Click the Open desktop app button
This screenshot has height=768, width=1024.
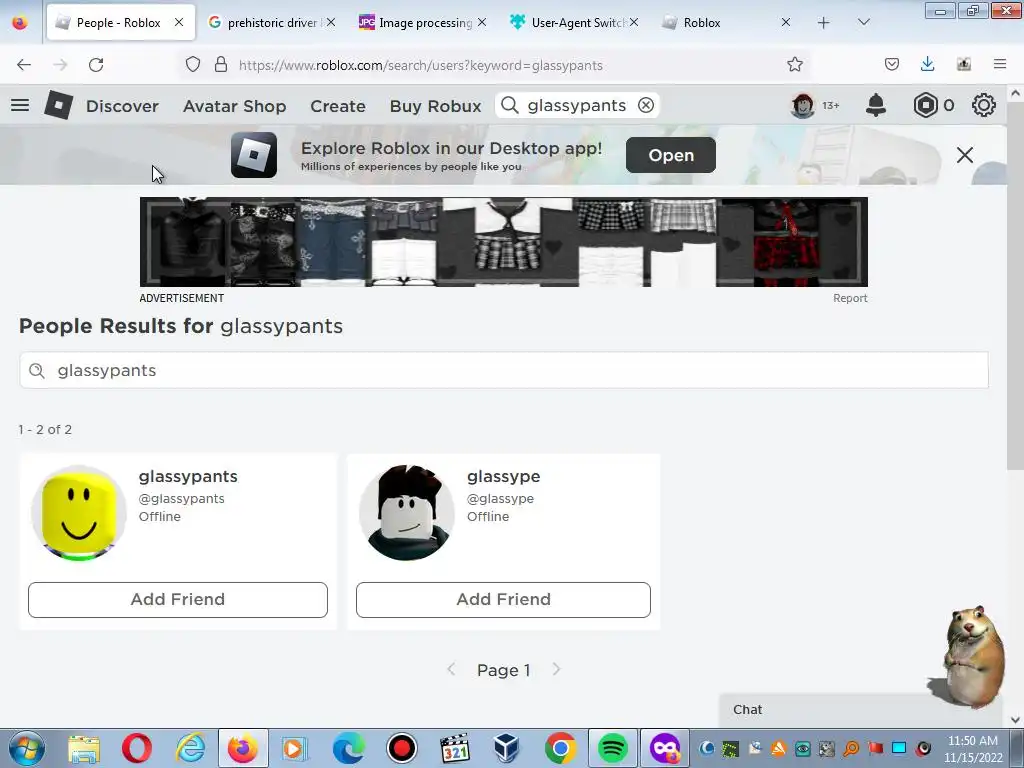pyautogui.click(x=671, y=155)
